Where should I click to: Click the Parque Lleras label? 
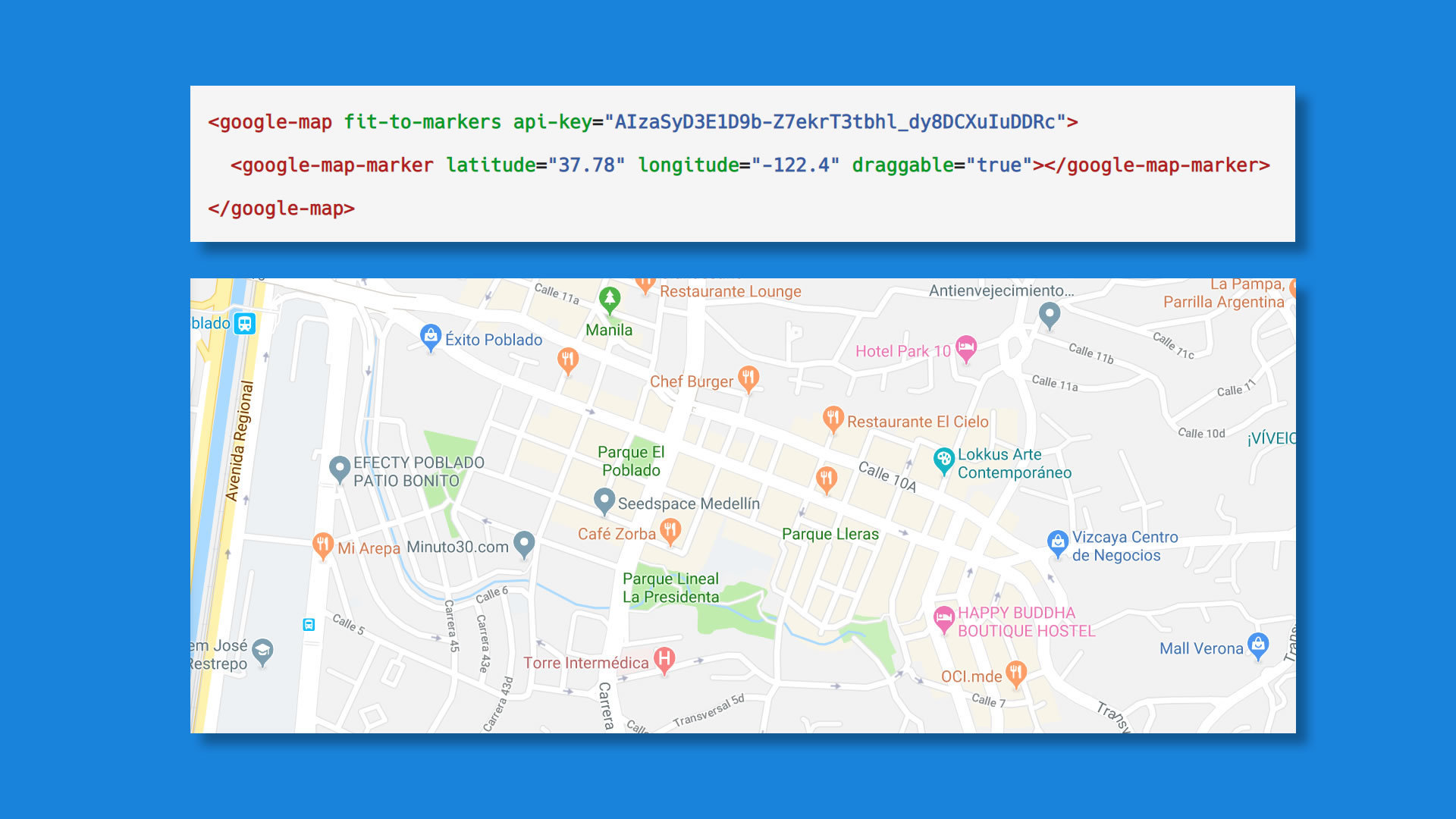tap(830, 534)
